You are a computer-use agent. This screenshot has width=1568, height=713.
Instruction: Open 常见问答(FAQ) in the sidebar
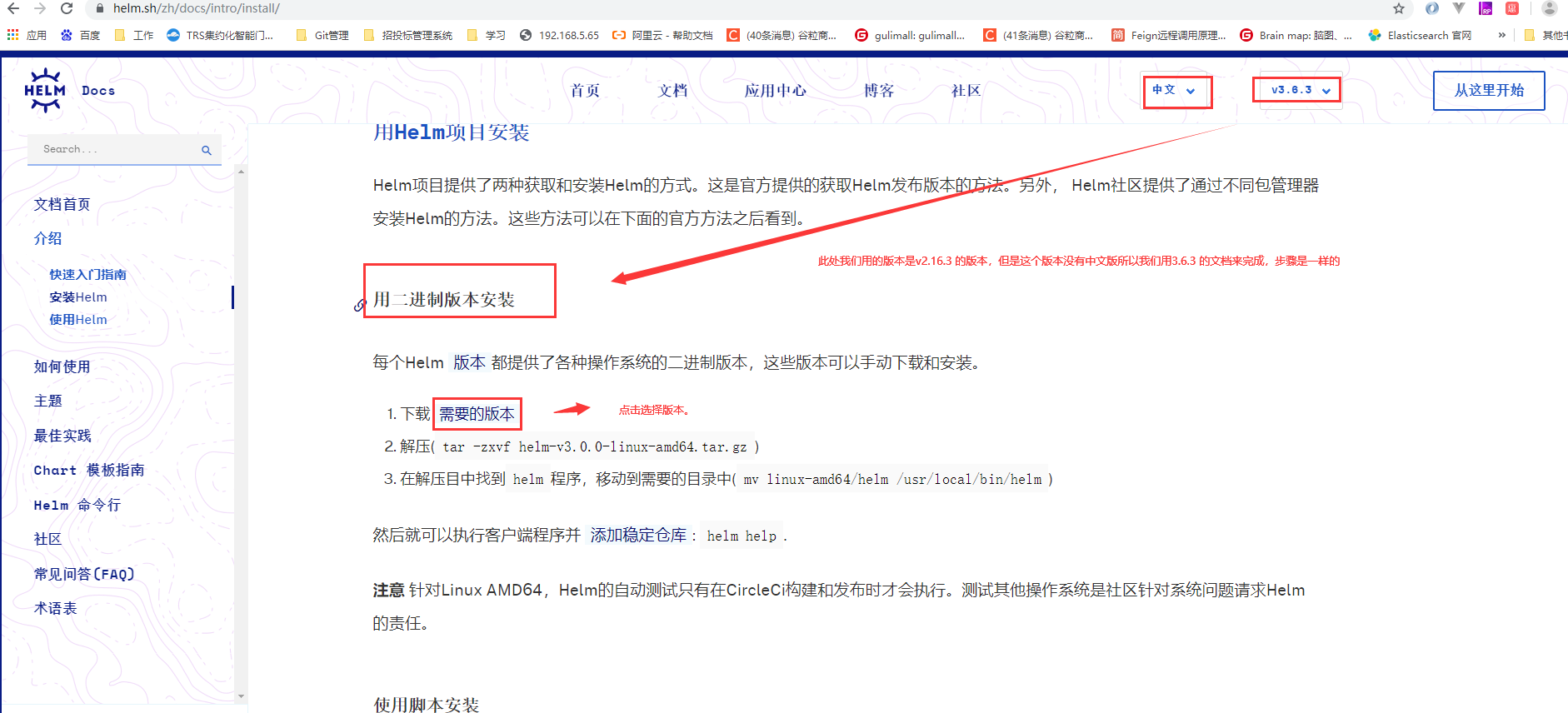84,574
